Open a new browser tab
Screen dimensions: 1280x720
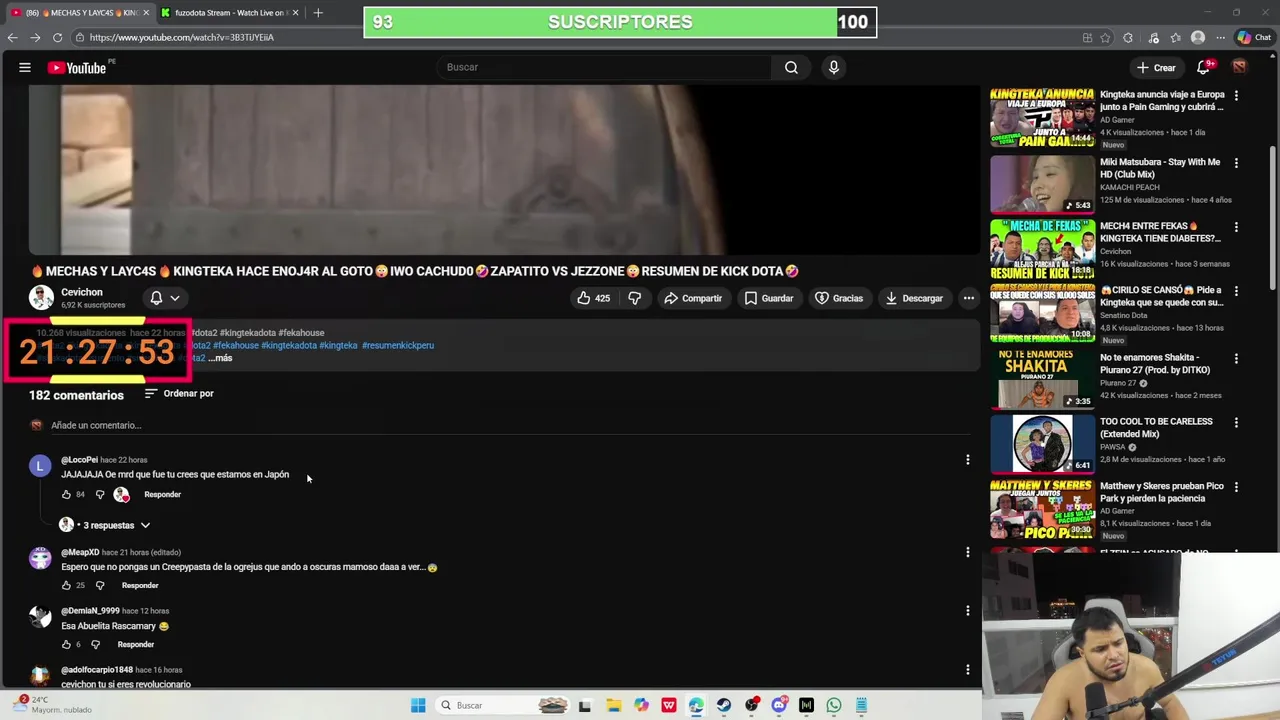pyautogui.click(x=318, y=12)
